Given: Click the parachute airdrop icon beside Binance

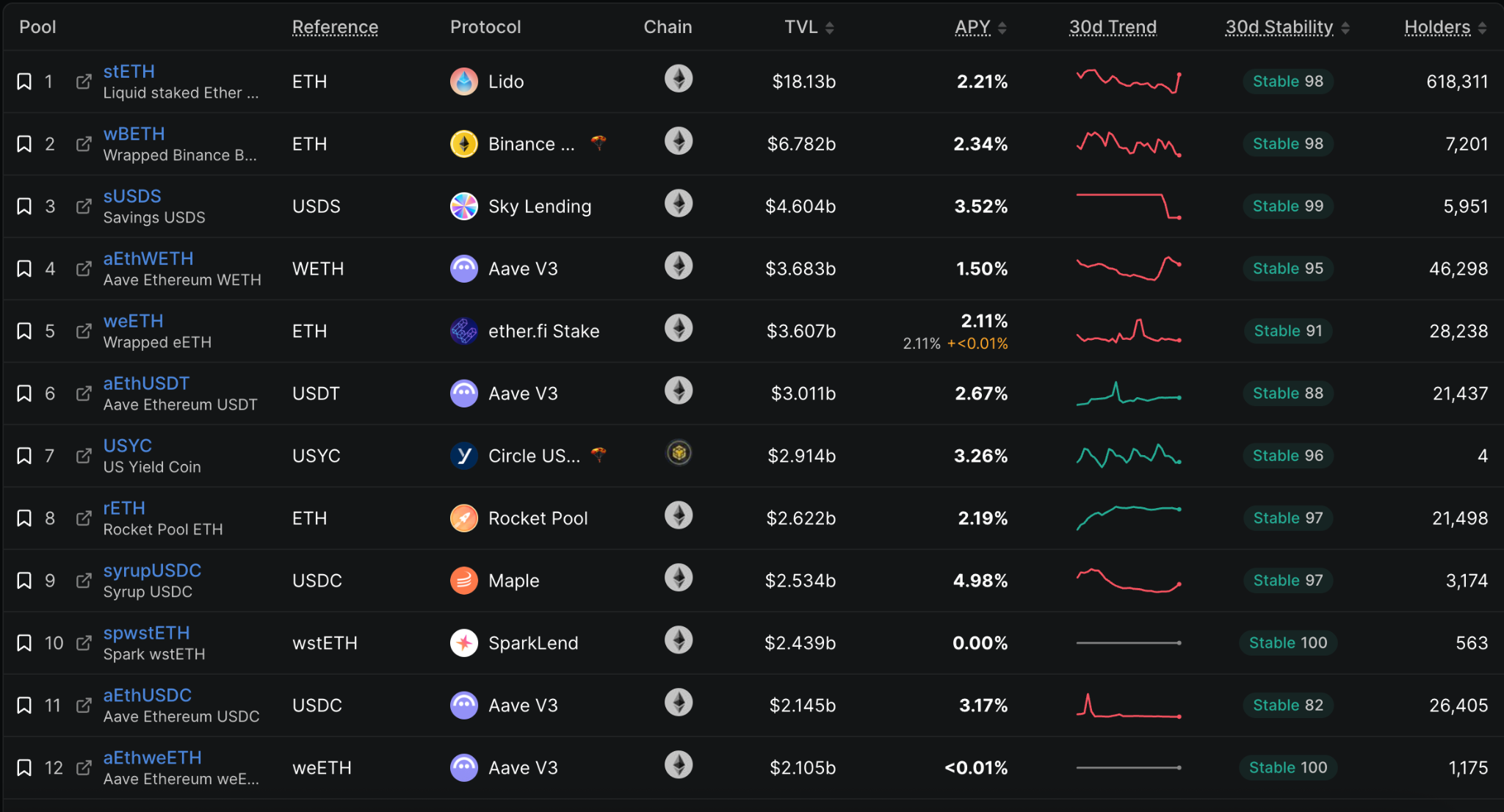Looking at the screenshot, I should pos(599,142).
